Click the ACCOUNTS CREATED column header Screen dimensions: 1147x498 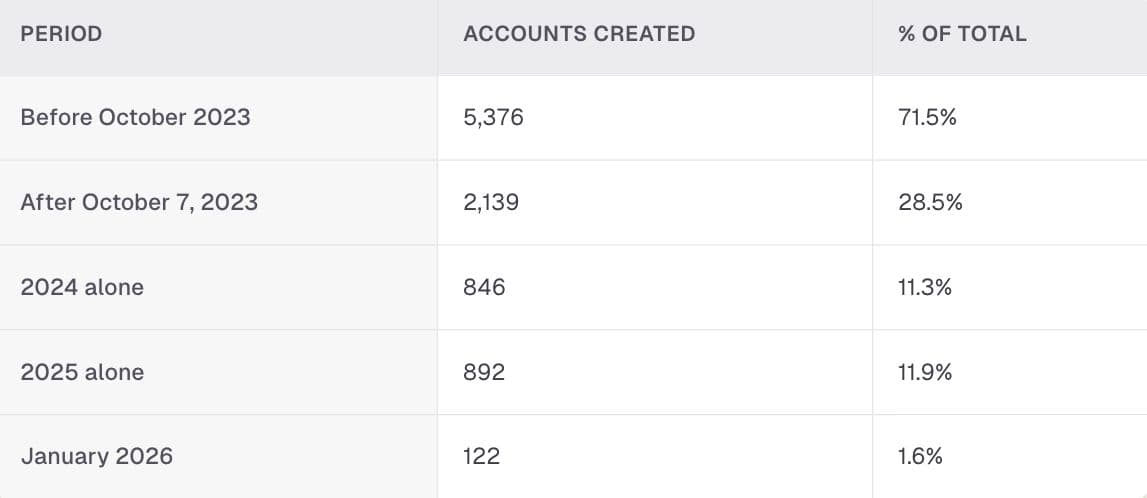(579, 34)
